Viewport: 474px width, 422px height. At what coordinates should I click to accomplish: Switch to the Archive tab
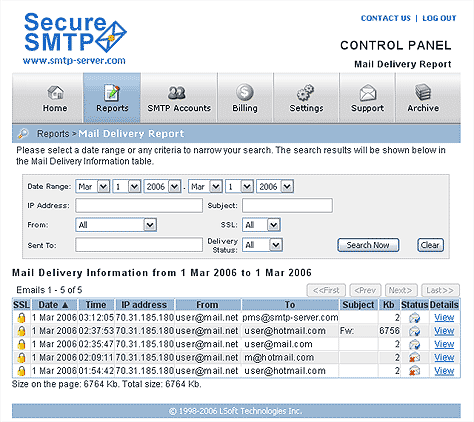pyautogui.click(x=428, y=98)
